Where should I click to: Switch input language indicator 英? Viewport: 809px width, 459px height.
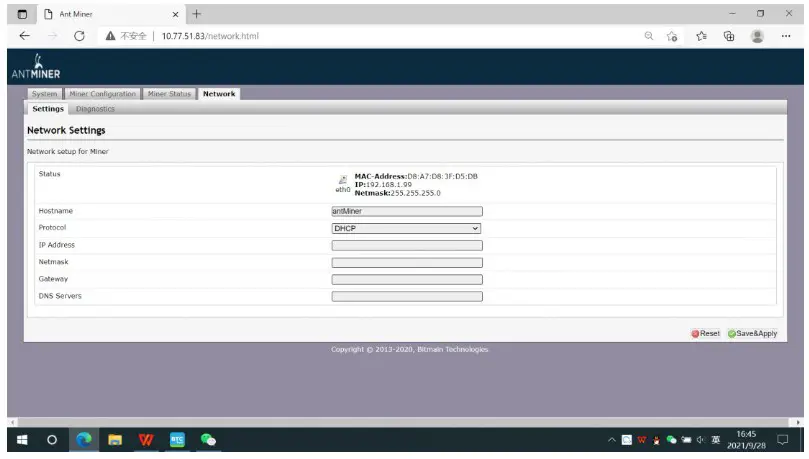716,440
